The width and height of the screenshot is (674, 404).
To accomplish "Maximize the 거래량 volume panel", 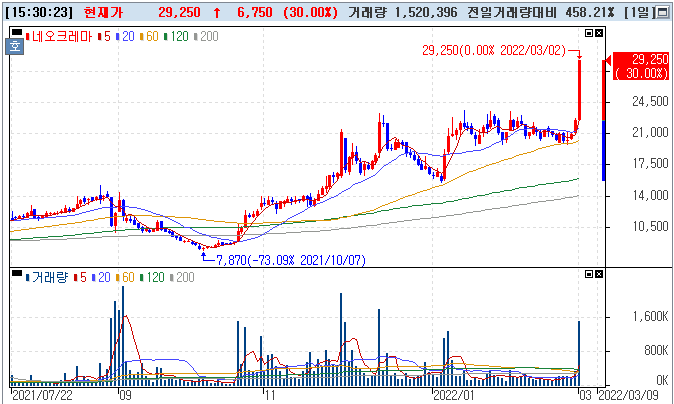I will pos(589,274).
